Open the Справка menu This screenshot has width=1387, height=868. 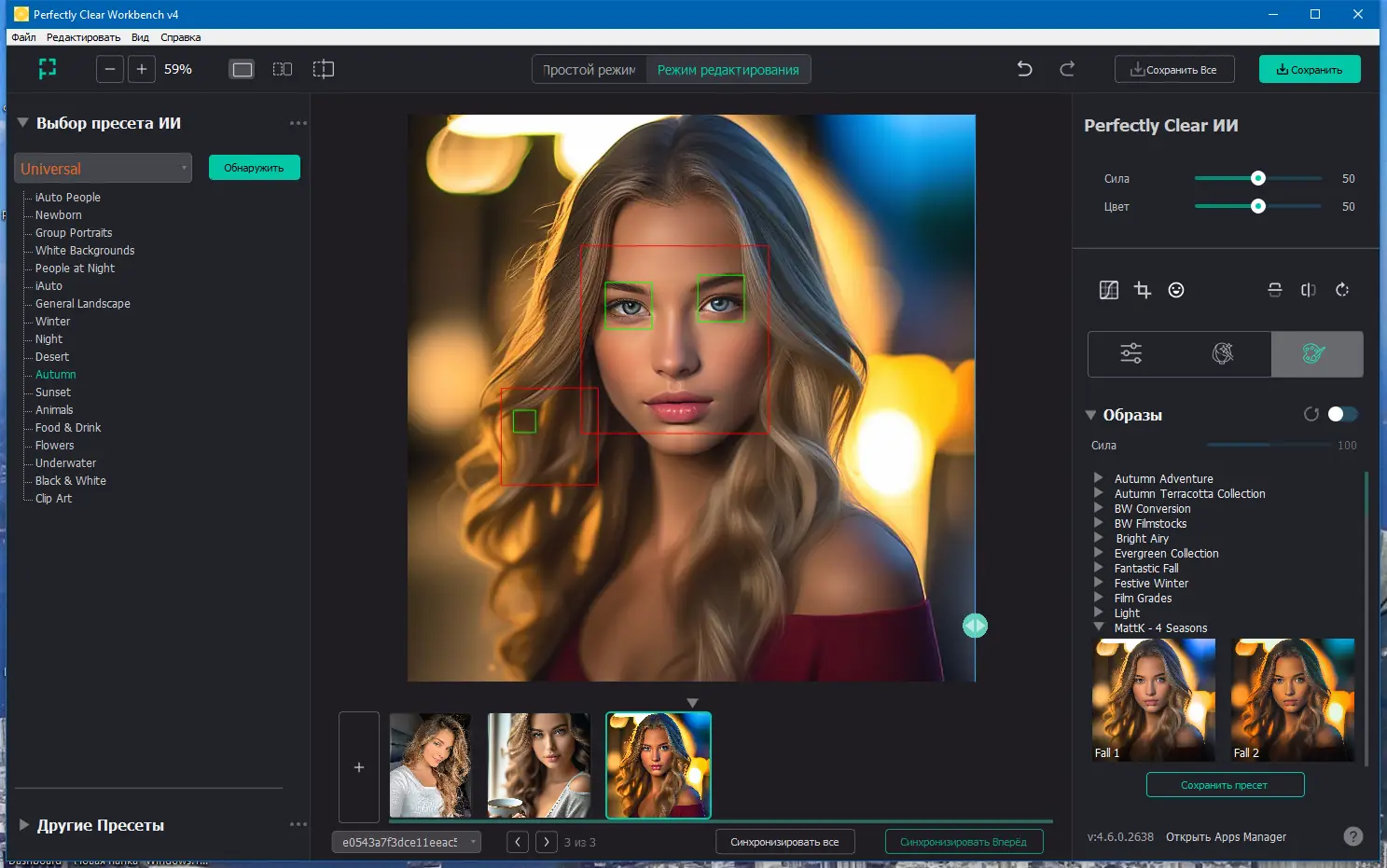180,37
